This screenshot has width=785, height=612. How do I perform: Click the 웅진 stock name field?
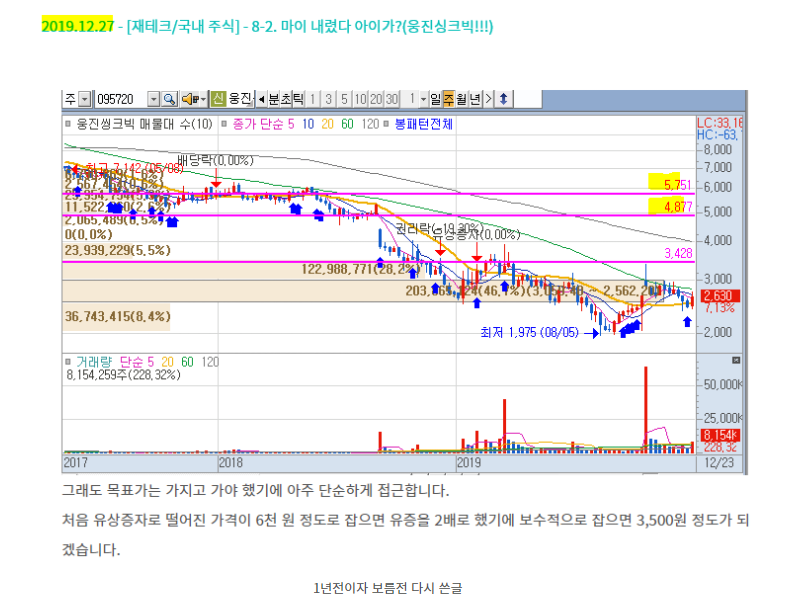click(241, 99)
